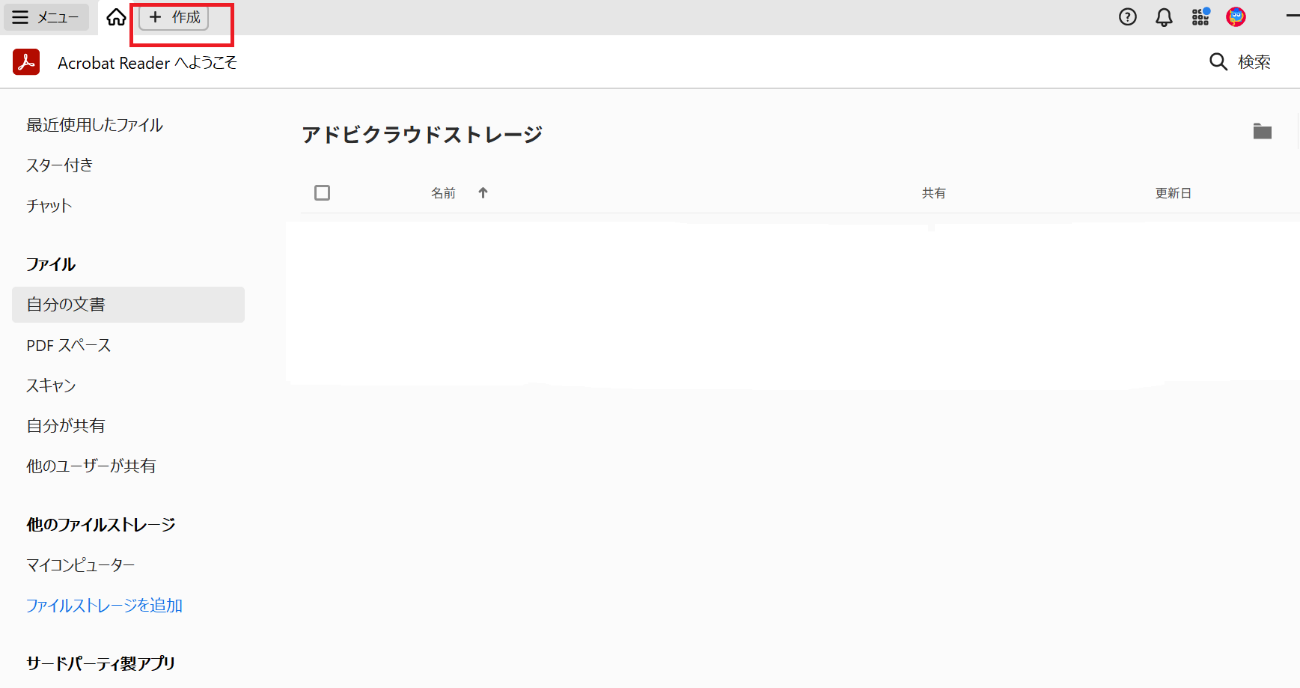Click the Acrobat Reader logo
The image size is (1300, 688).
point(26,62)
